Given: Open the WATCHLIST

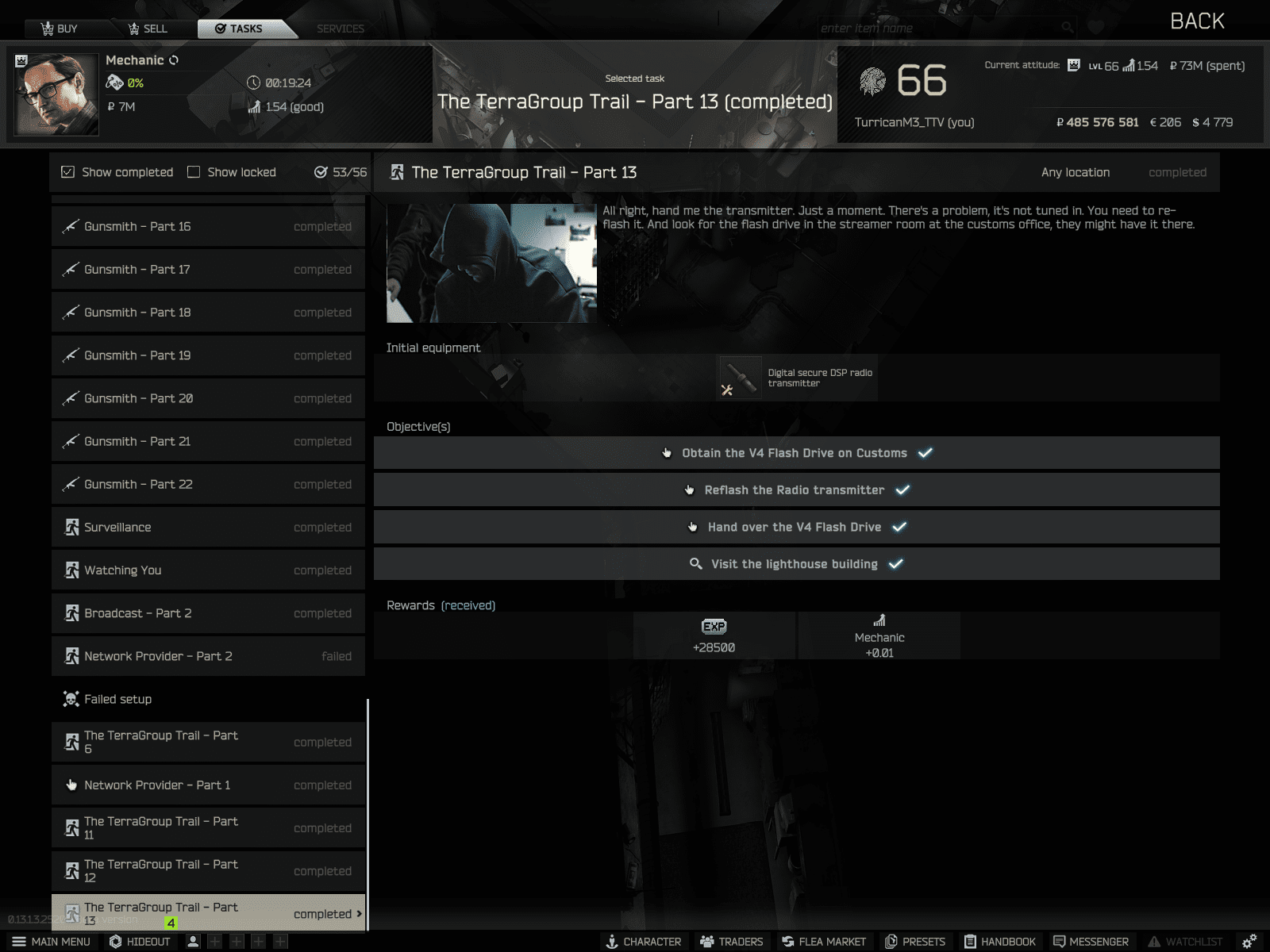Looking at the screenshot, I should point(1186,942).
